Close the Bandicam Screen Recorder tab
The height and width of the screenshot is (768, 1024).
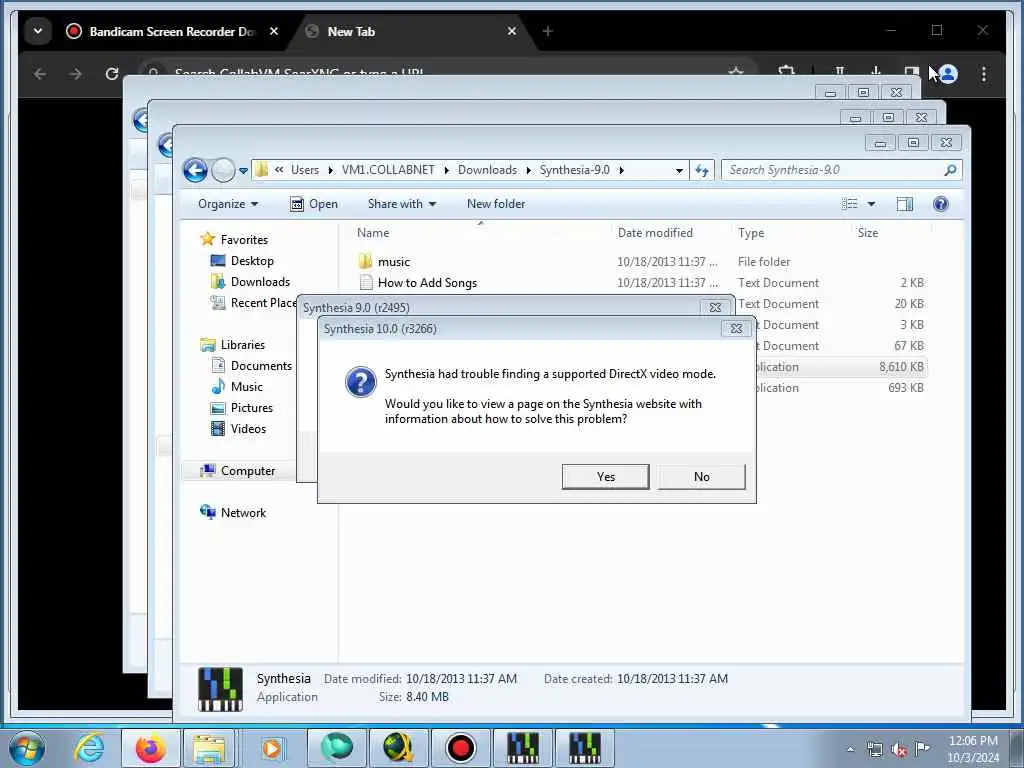274,31
